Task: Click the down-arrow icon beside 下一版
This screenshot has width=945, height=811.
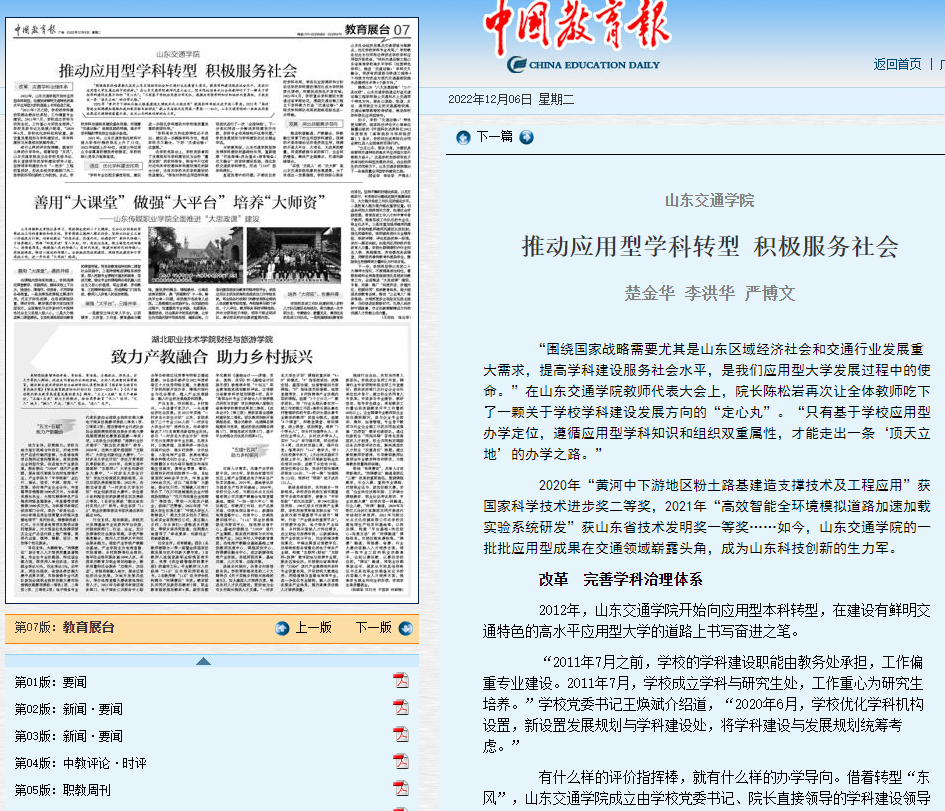Action: pyautogui.click(x=405, y=628)
